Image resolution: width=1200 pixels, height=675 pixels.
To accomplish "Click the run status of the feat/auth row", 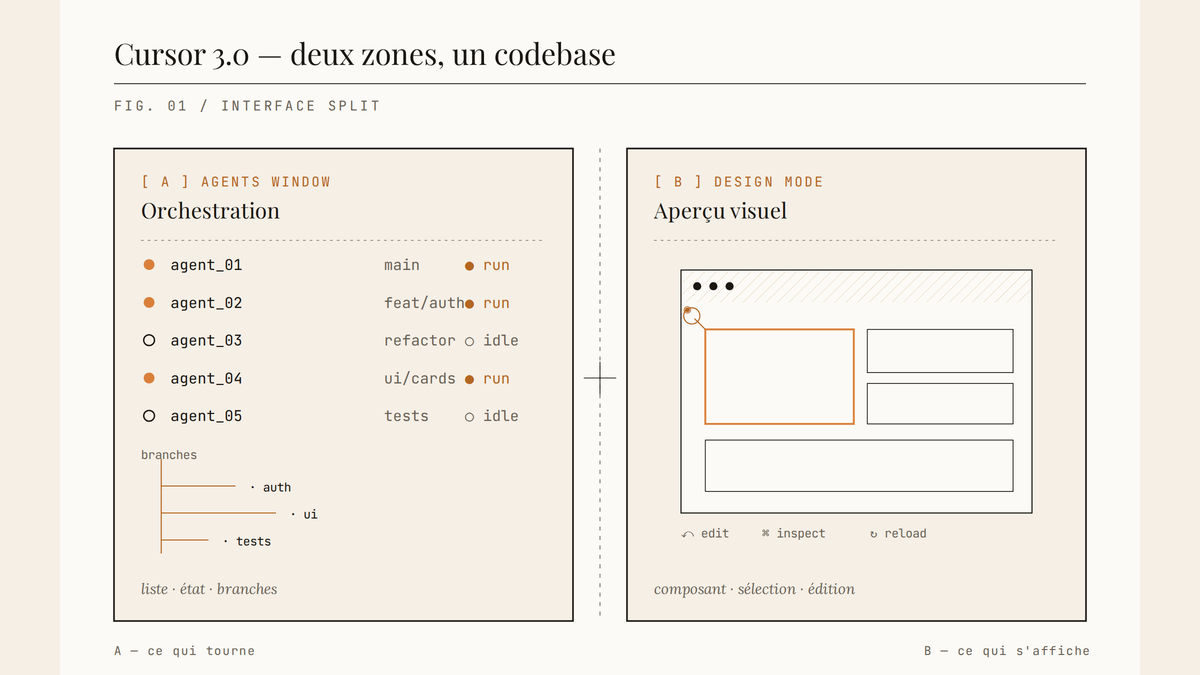I will pos(487,303).
